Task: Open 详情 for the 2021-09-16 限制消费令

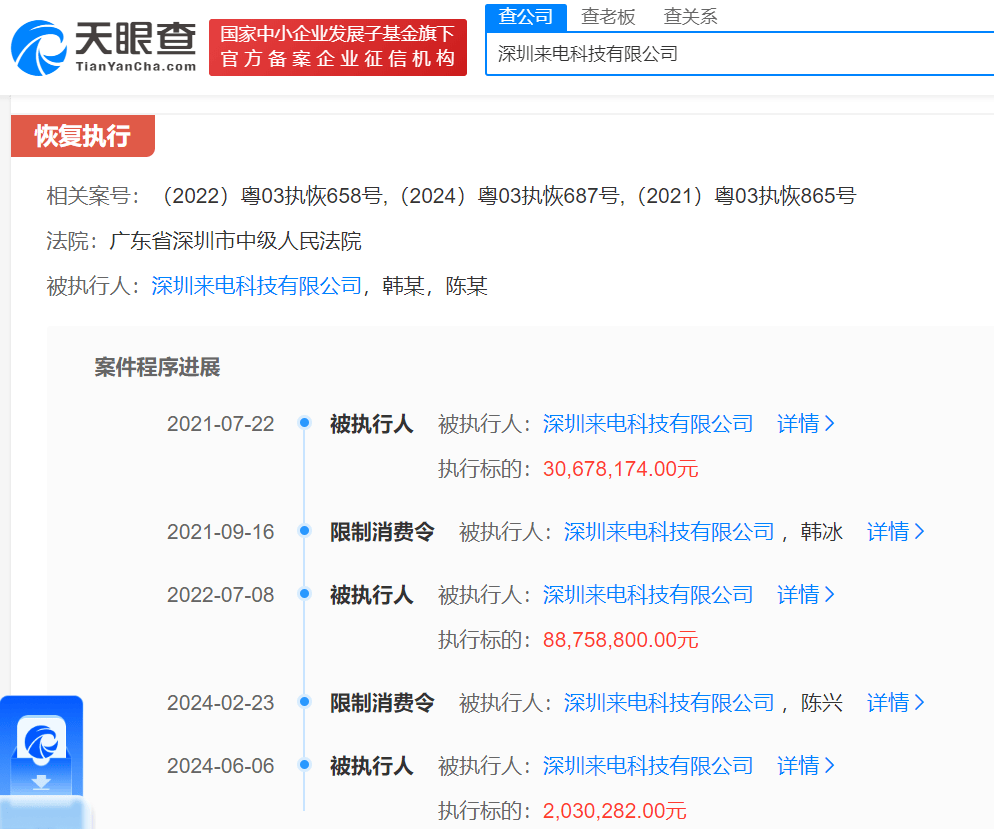Action: pyautogui.click(x=895, y=532)
